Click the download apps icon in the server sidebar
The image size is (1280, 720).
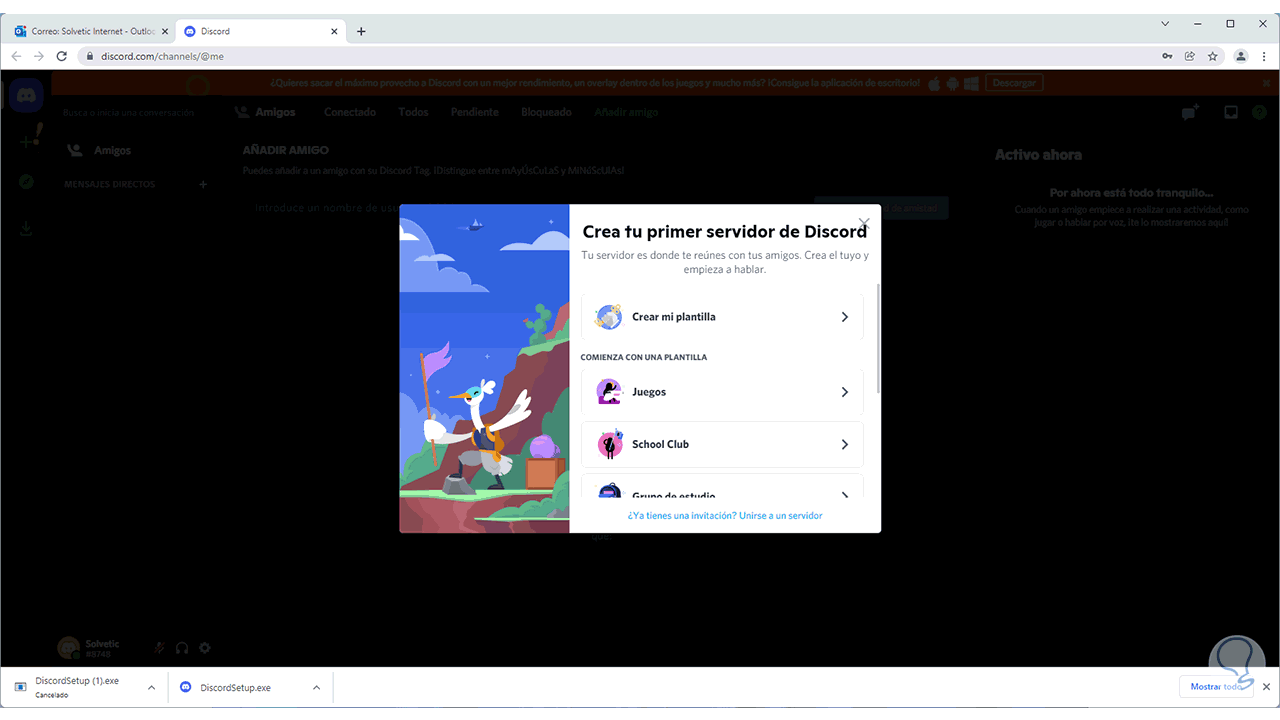point(26,229)
